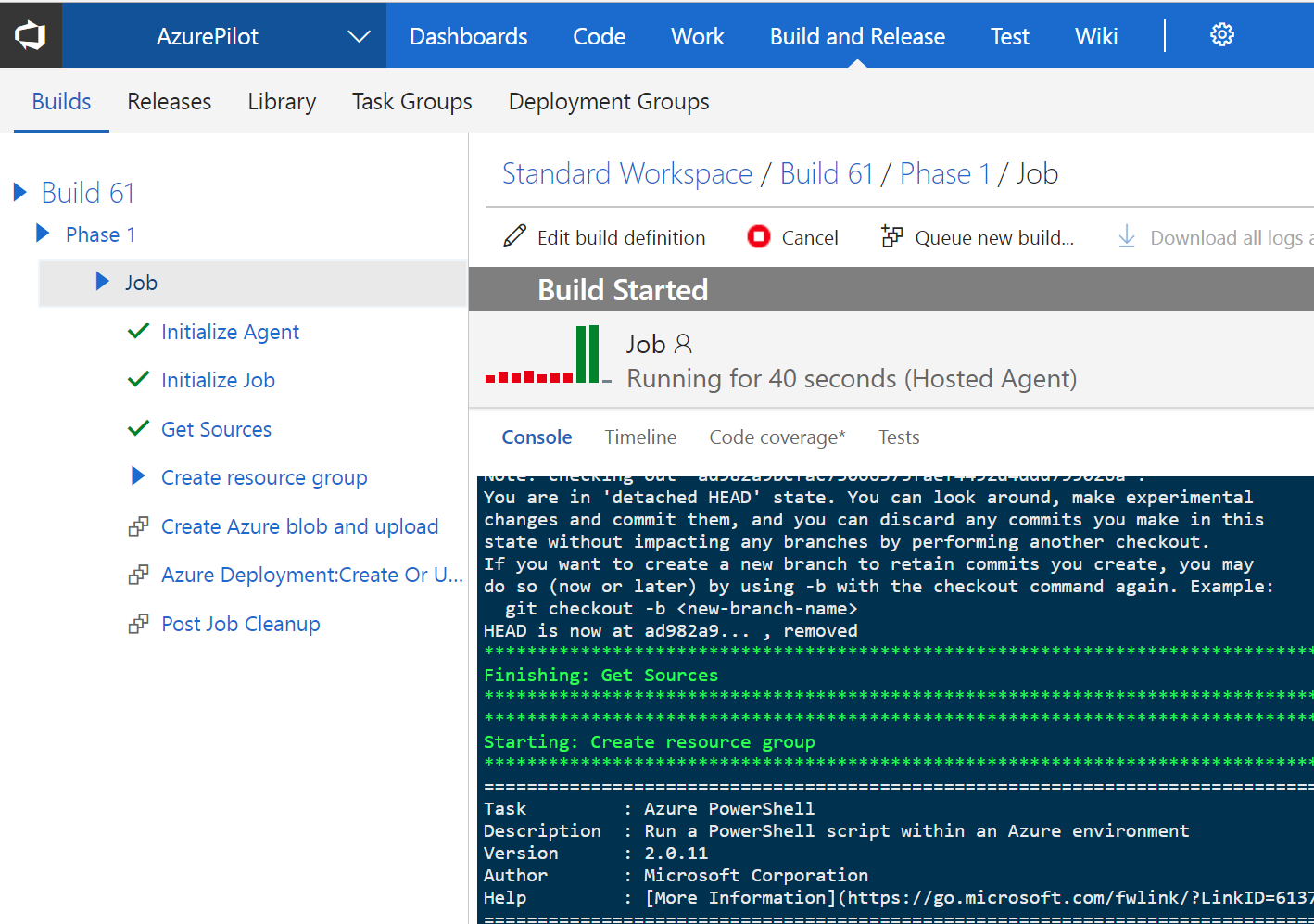Click the green check beside Get Sources
The image size is (1314, 924).
(138, 428)
